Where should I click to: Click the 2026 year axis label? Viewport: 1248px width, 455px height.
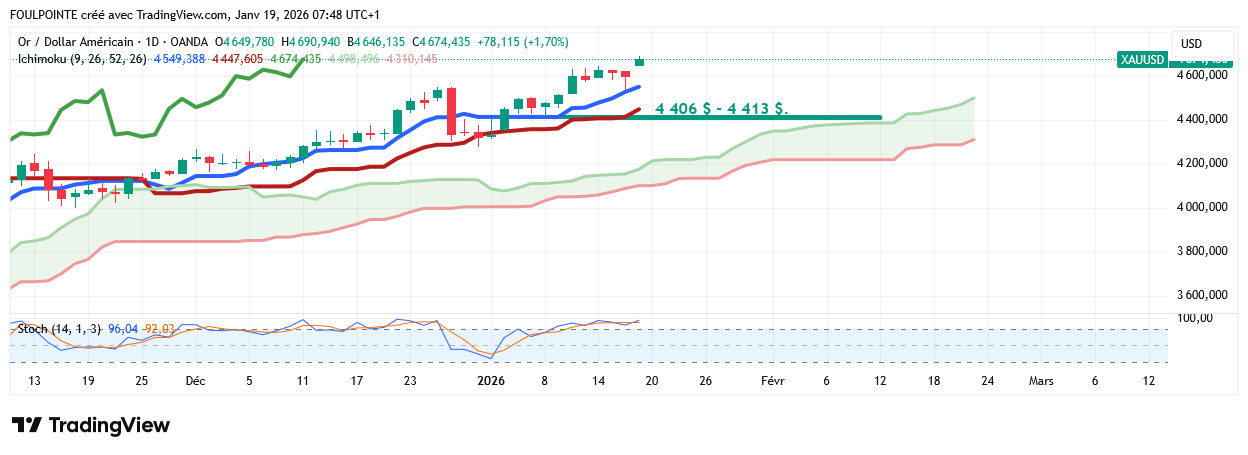click(491, 381)
